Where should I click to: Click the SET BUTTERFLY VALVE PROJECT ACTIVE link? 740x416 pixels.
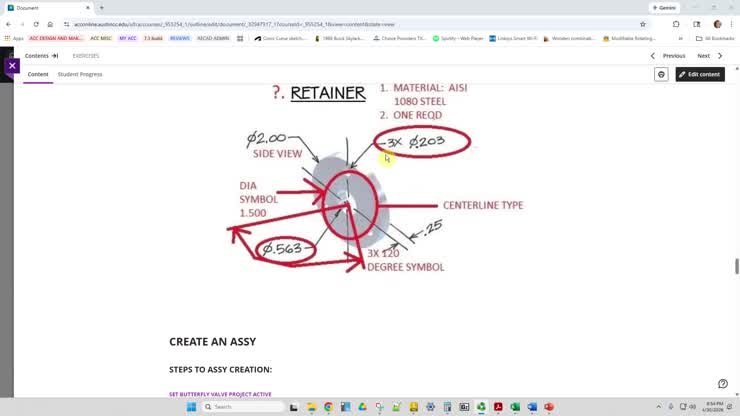[220, 394]
